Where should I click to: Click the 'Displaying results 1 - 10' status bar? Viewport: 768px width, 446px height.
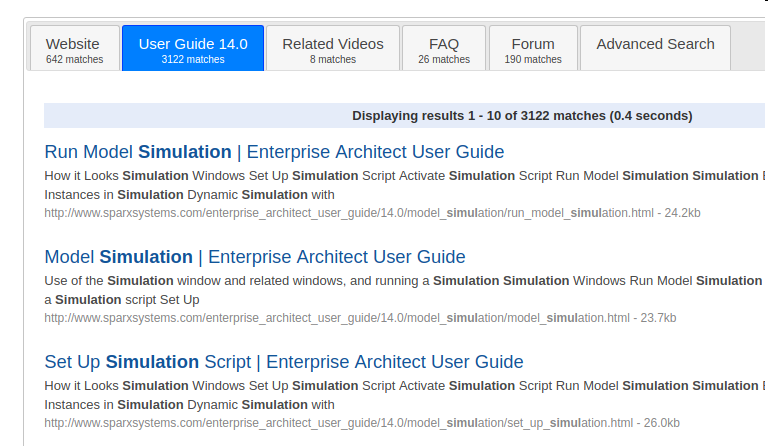pyautogui.click(x=521, y=116)
